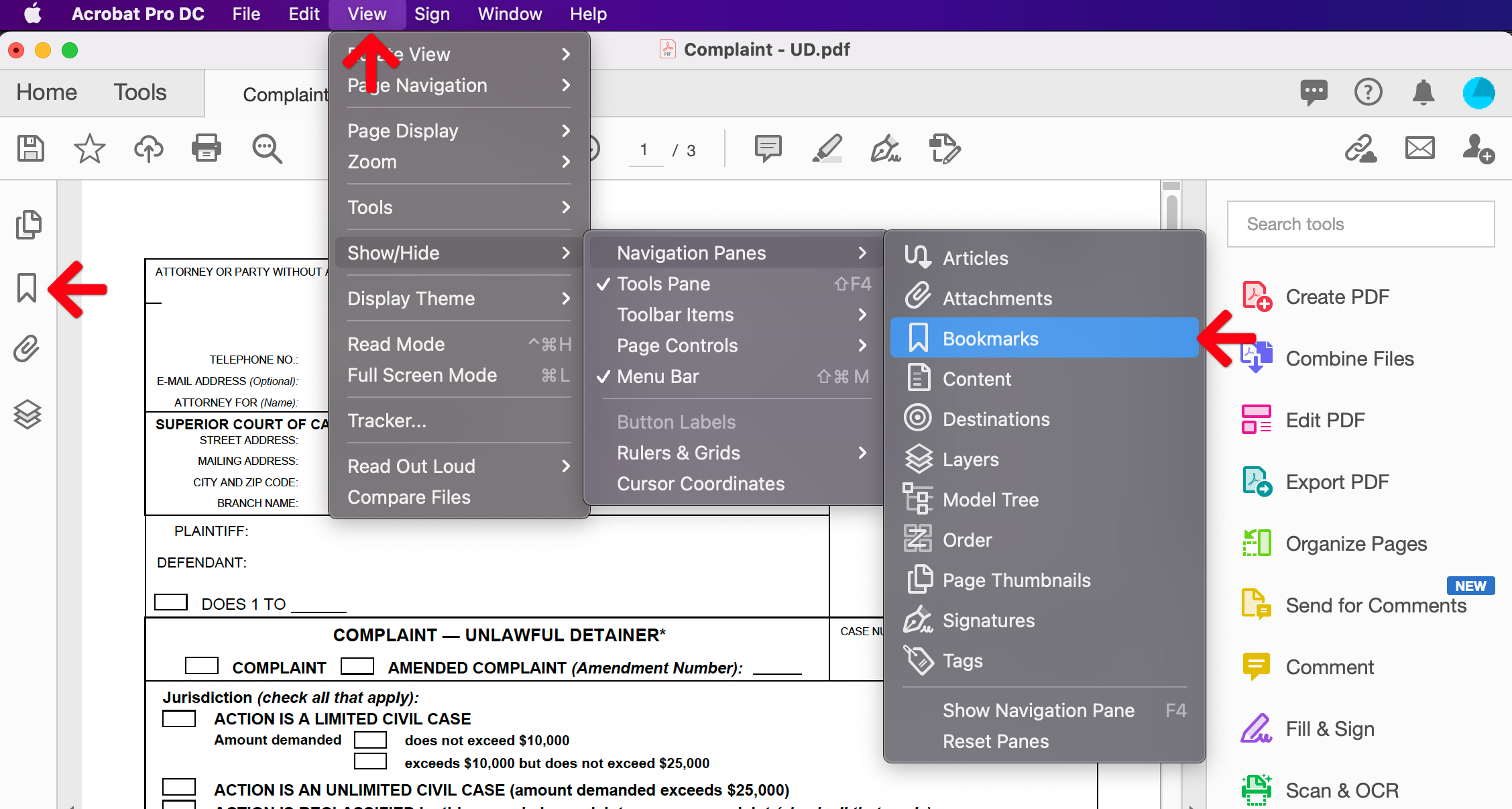
Task: Toggle checked Menu Bar visibility
Action: pos(657,378)
